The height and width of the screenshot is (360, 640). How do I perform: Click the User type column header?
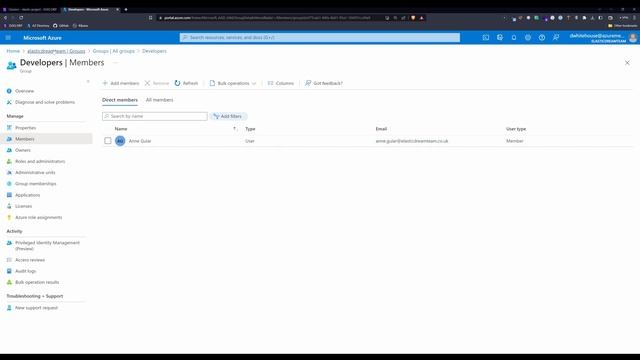click(516, 129)
